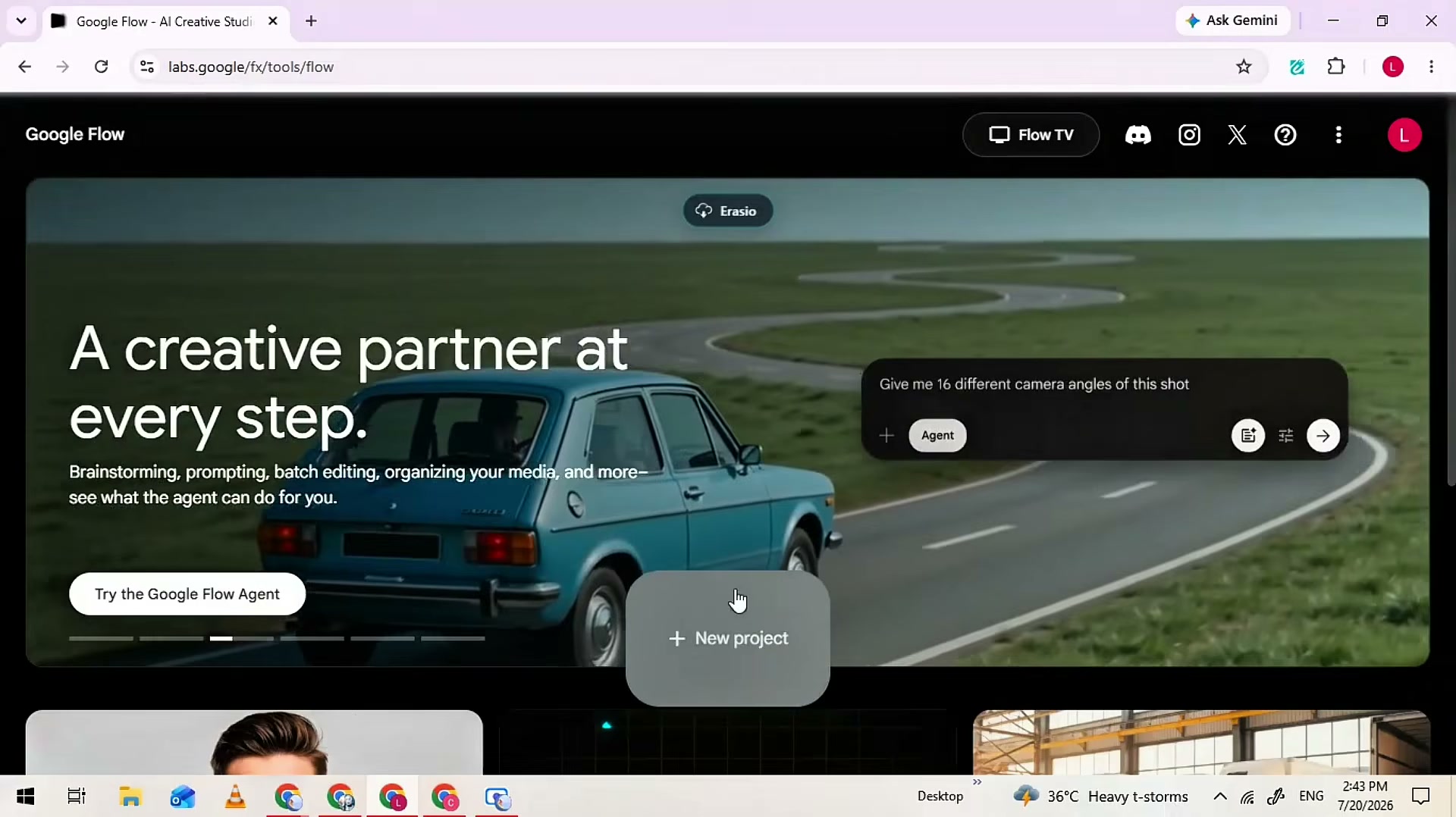Click the browser forward arrow
1456x817 pixels.
click(62, 67)
